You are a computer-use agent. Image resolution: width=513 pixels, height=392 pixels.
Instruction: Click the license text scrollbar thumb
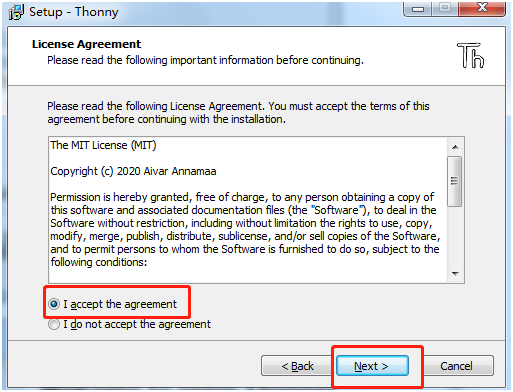click(455, 181)
